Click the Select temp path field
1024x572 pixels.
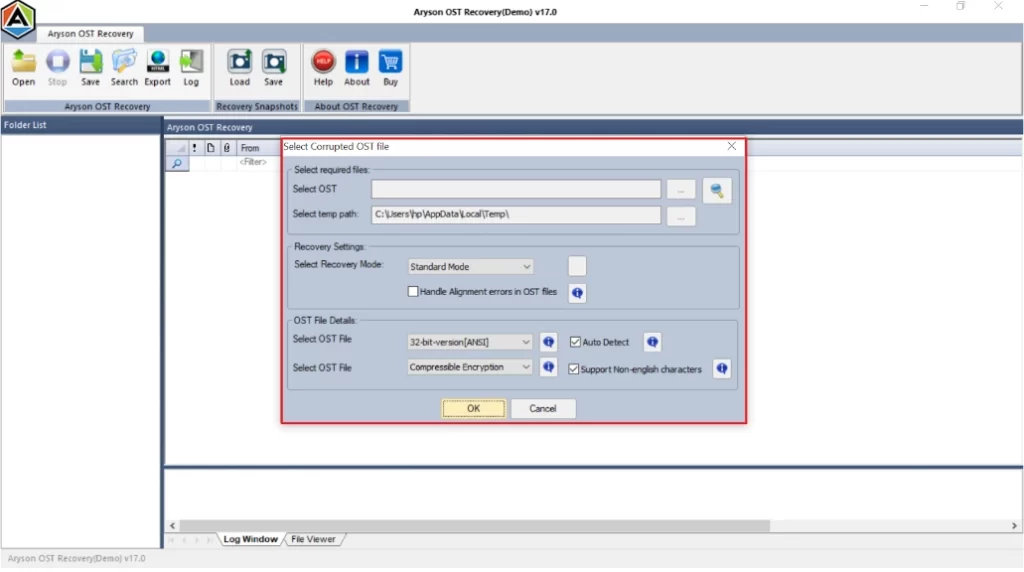[516, 215]
